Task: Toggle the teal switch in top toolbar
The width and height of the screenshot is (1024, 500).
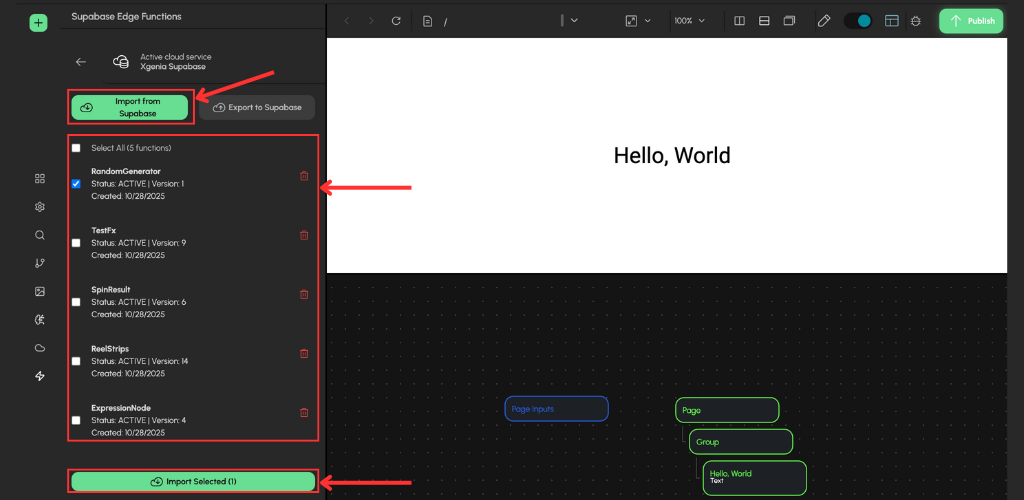Action: [x=857, y=21]
